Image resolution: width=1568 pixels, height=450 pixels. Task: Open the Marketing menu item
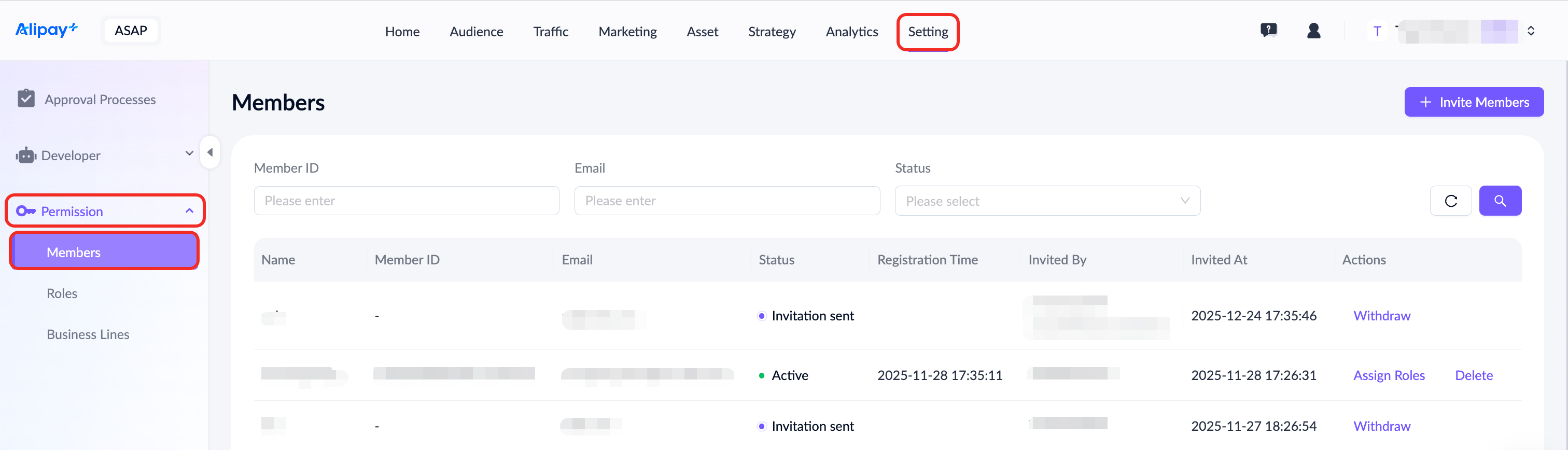(x=627, y=32)
